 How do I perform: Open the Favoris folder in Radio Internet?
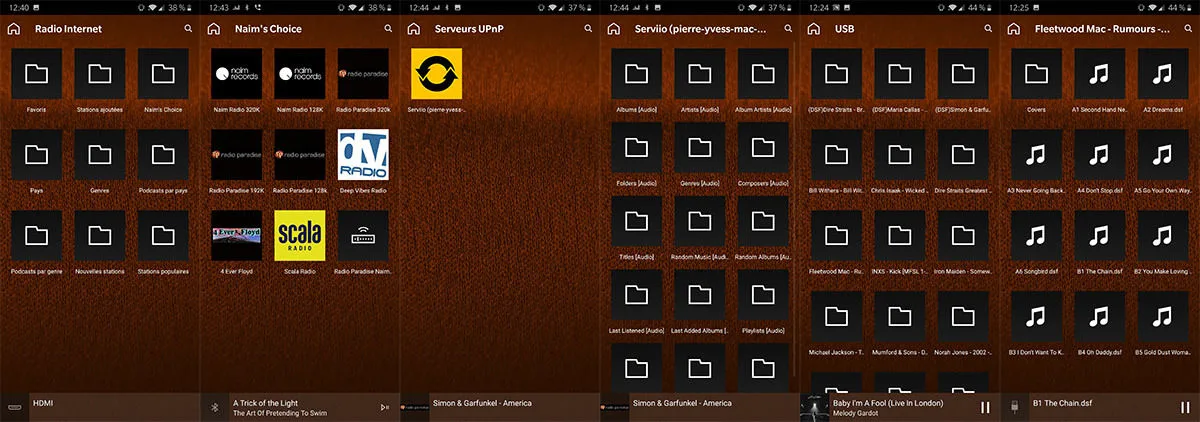37,73
